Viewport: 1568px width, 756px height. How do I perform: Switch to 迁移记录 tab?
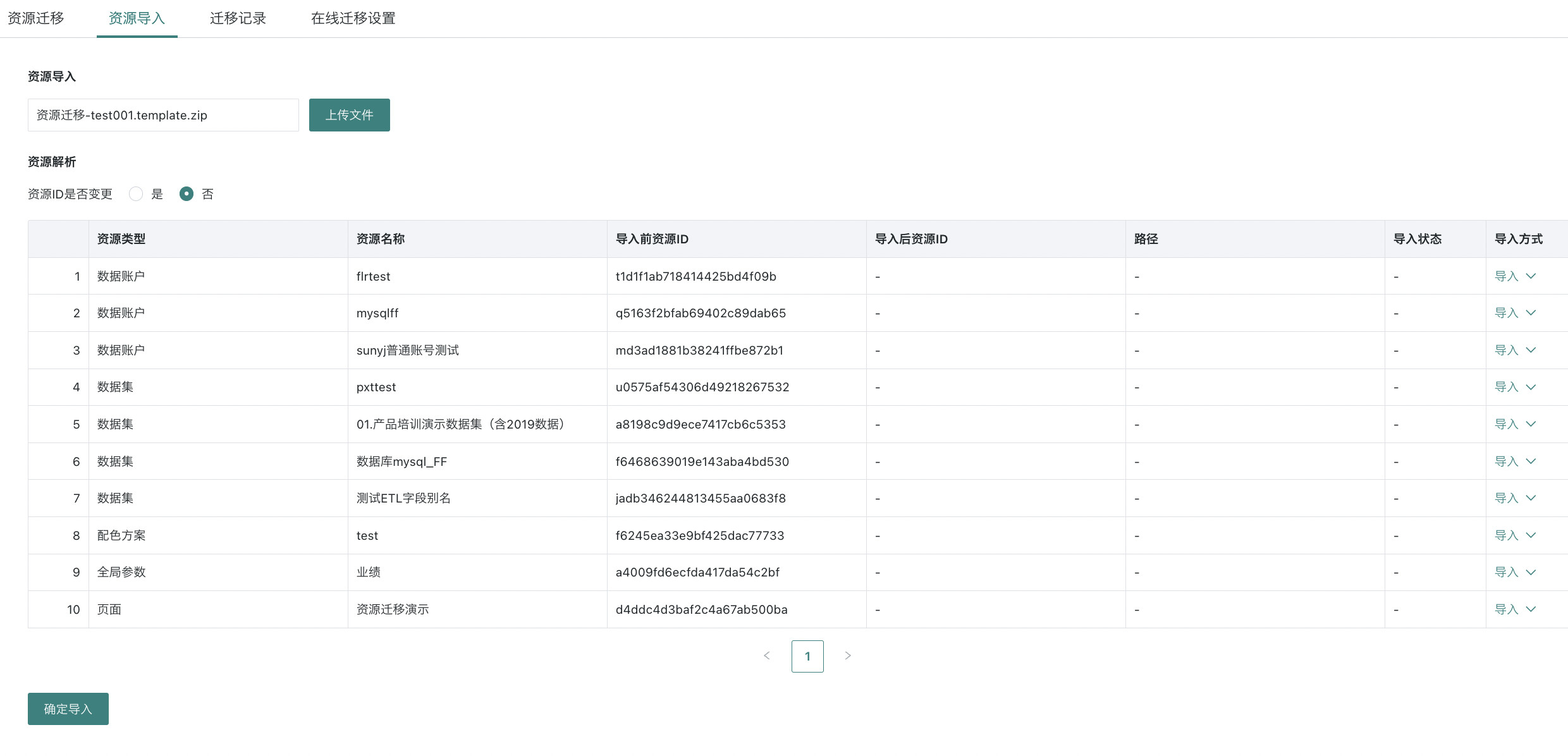pos(238,18)
